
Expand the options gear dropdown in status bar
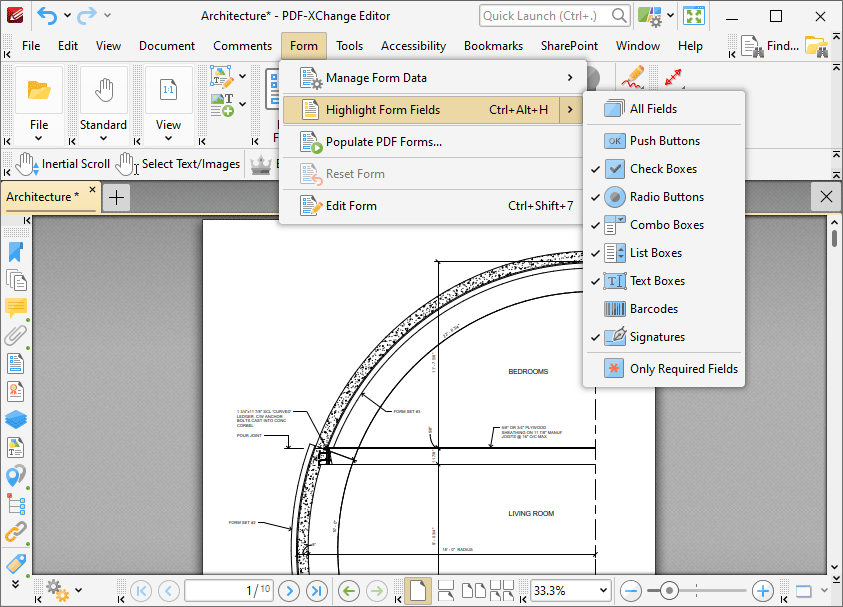[78, 590]
